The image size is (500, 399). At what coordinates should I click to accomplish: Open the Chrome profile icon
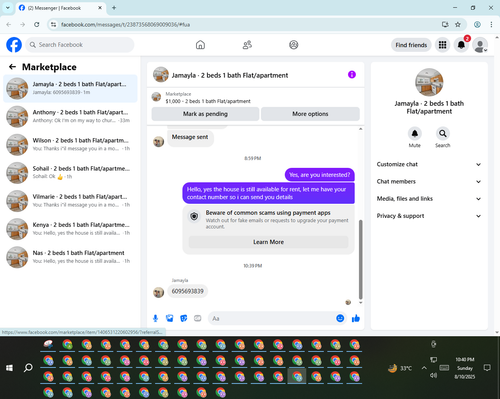477,24
